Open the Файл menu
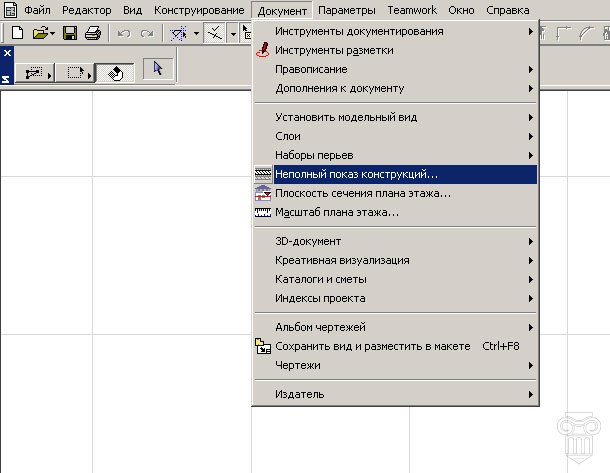610x473 pixels. tap(37, 10)
